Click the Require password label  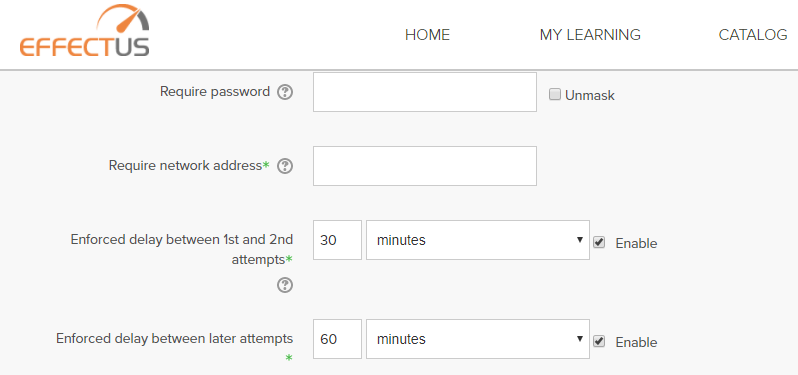point(215,92)
